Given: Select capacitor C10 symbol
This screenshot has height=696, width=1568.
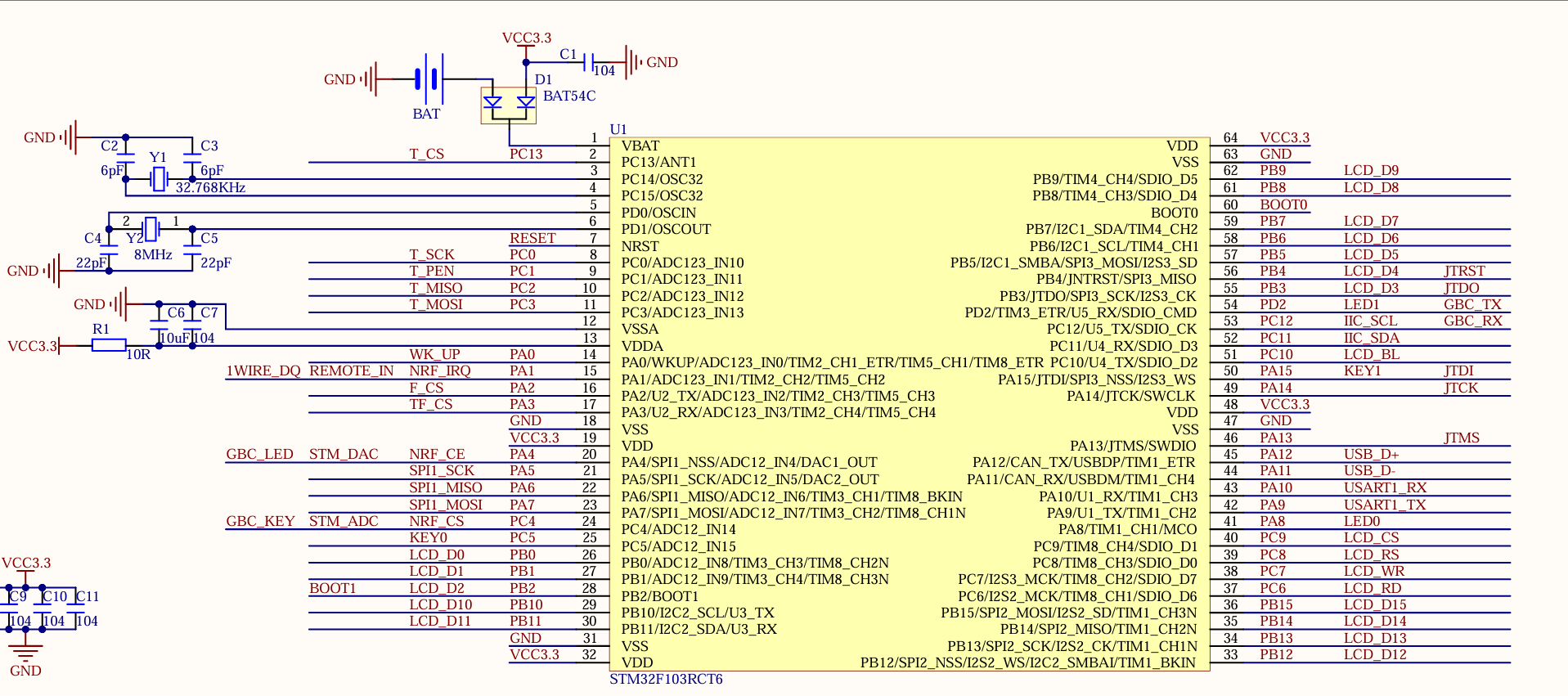Looking at the screenshot, I should [43, 608].
